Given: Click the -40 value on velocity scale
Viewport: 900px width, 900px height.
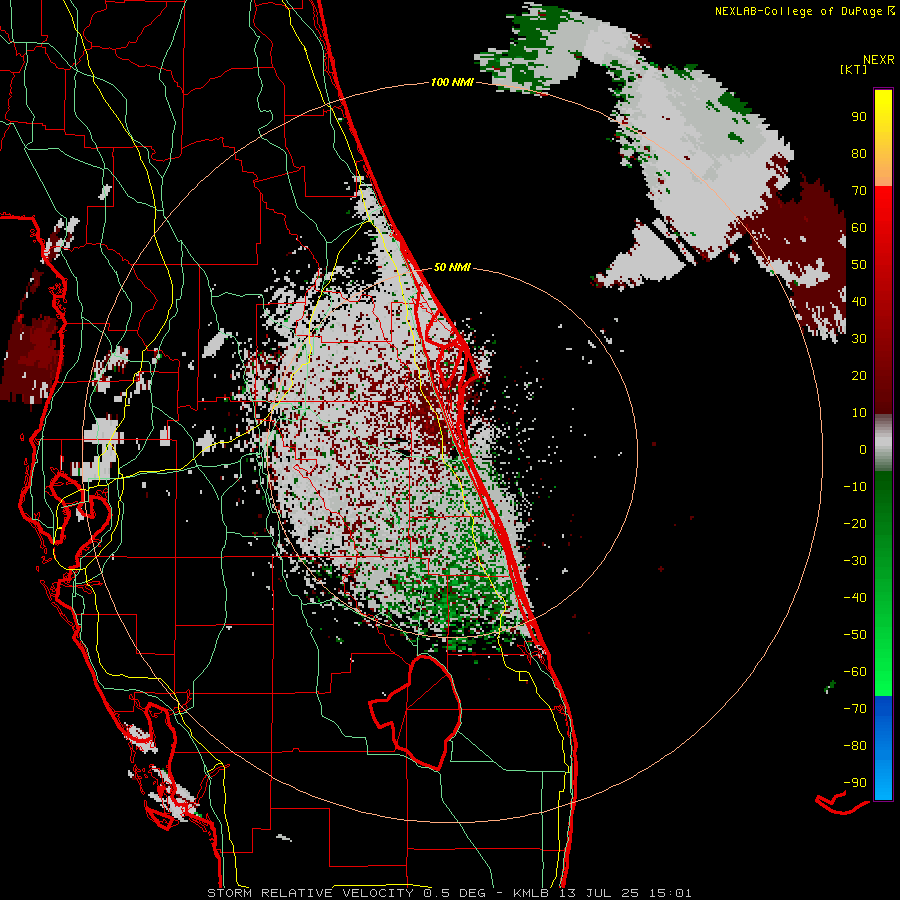Looking at the screenshot, I should point(855,598).
